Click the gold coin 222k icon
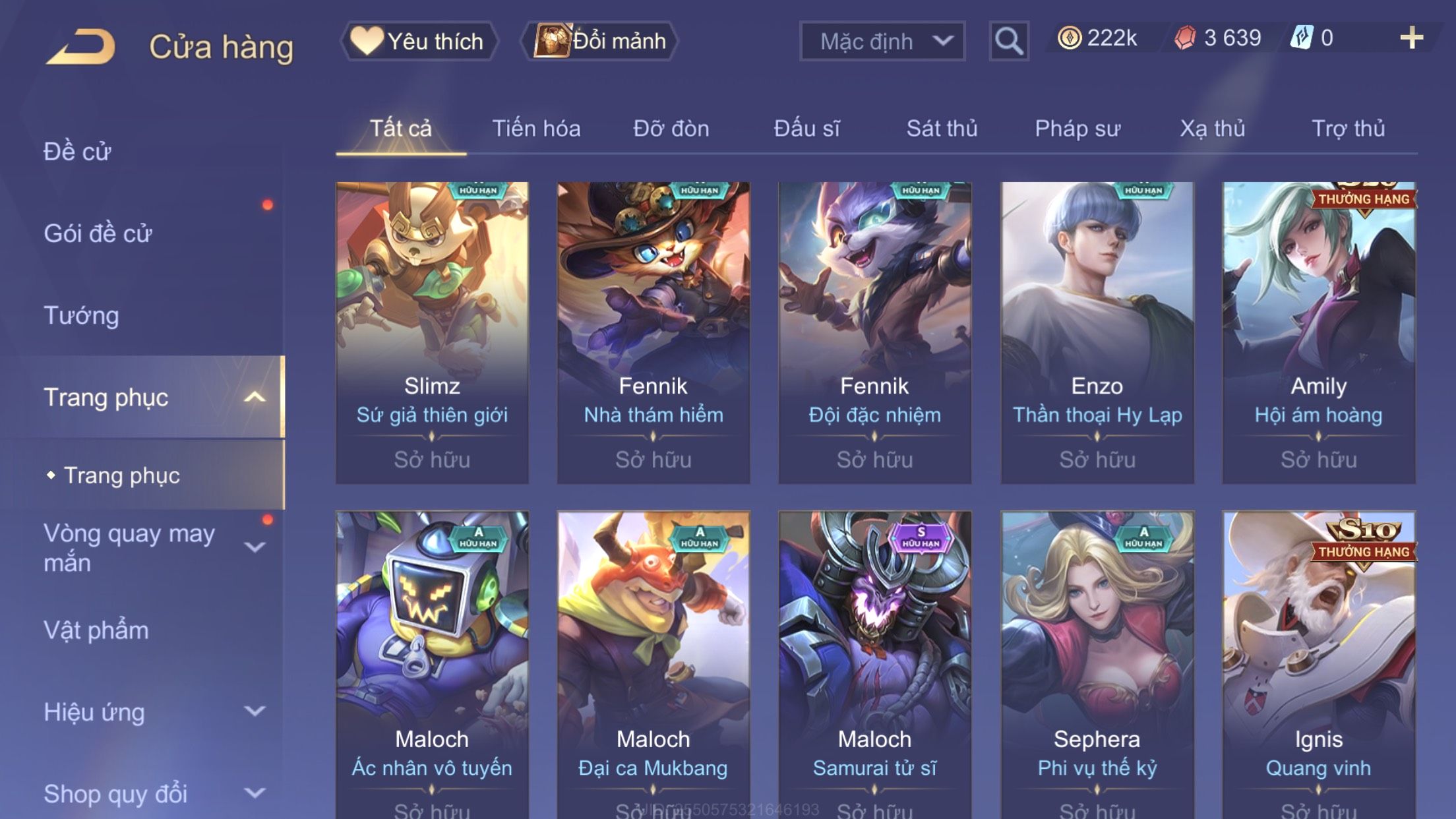 1069,38
